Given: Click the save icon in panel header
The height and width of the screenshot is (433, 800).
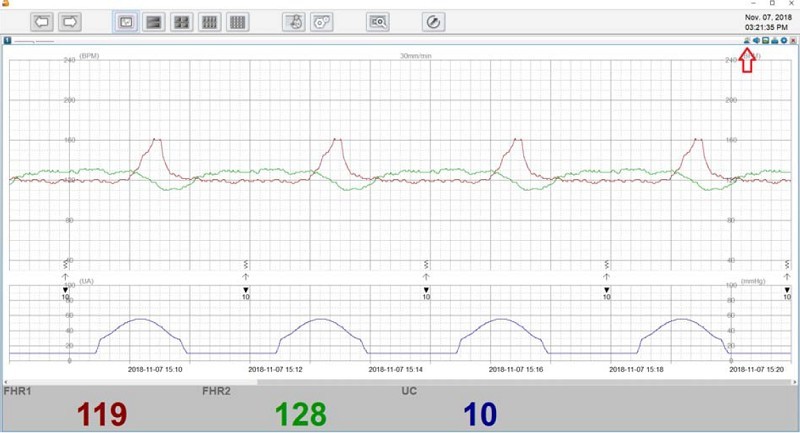Looking at the screenshot, I should tap(765, 41).
